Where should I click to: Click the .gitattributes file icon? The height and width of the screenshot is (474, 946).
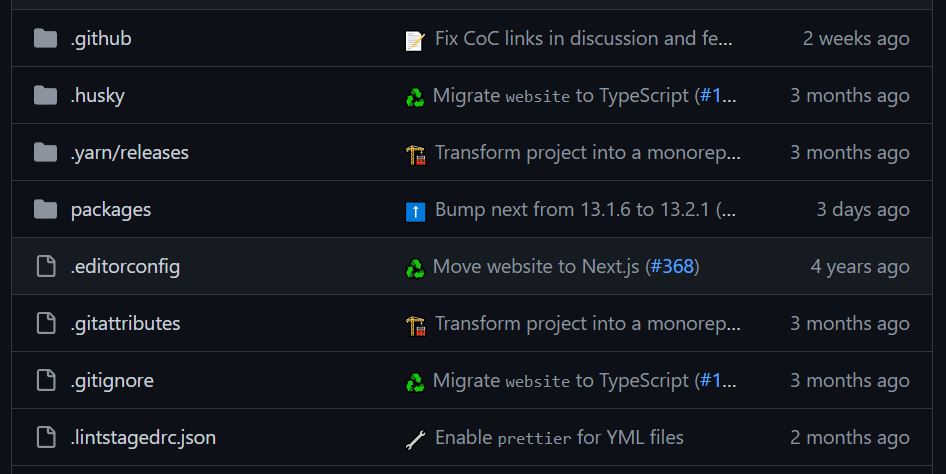pos(45,324)
